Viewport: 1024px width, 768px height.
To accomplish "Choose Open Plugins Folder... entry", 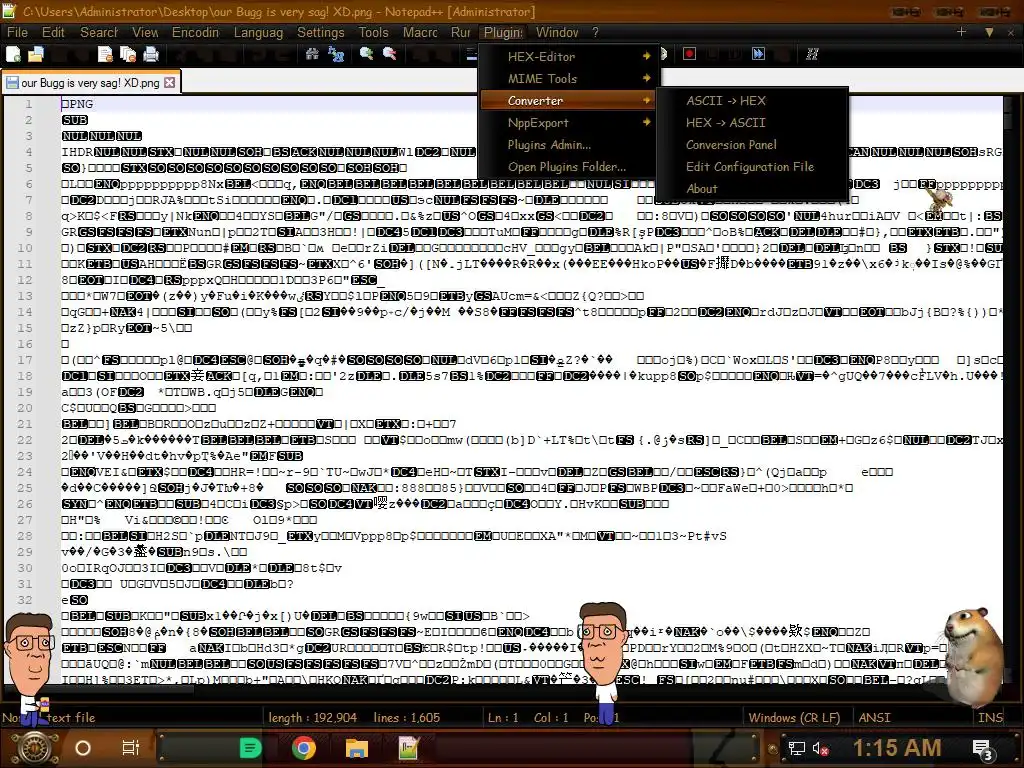I will [x=568, y=167].
